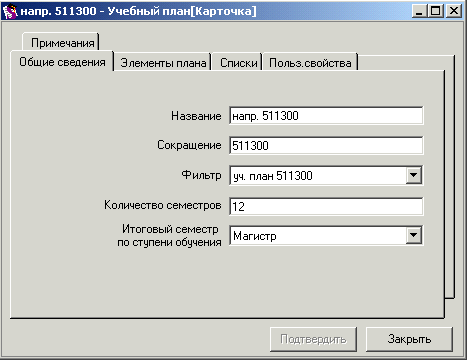Click the Количество семестров field
This screenshot has width=467, height=360.
[x=326, y=206]
